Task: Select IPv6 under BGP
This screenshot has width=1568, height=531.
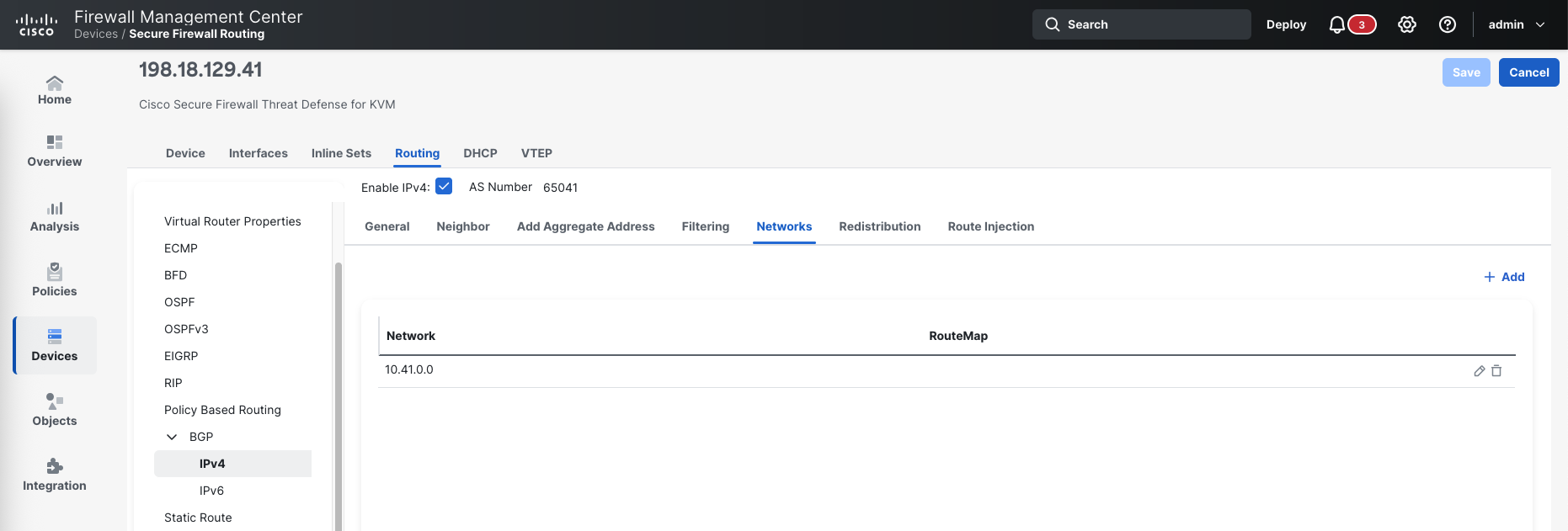Action: click(211, 491)
